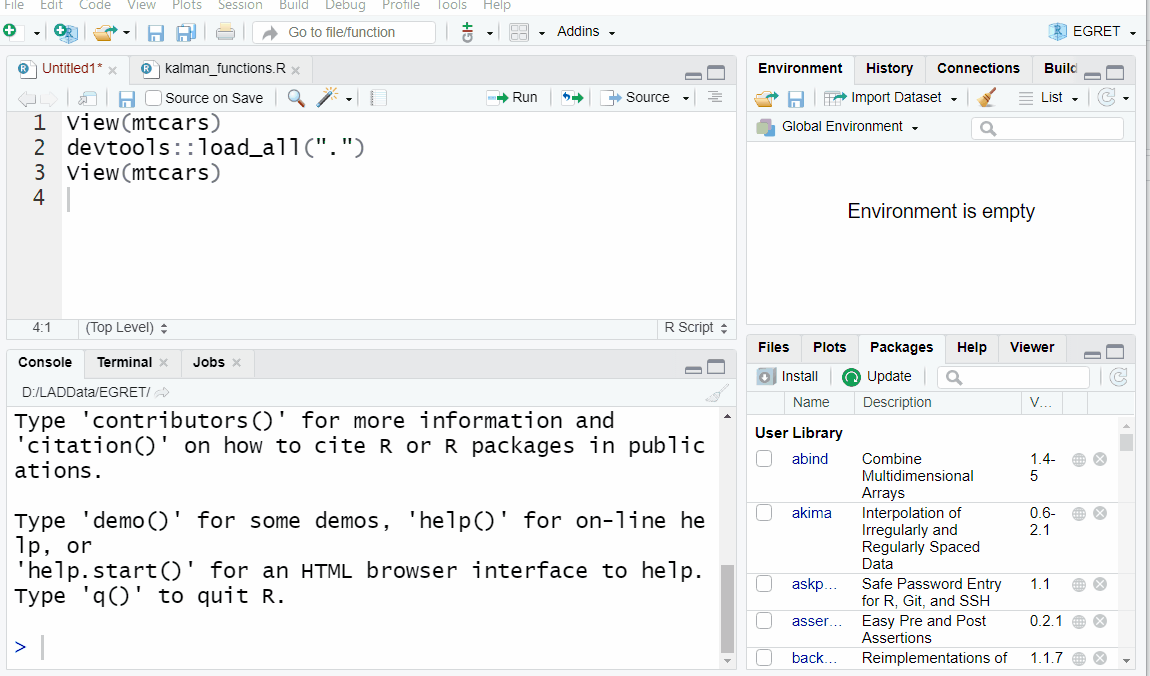Click the version control Git icon

(x=467, y=32)
